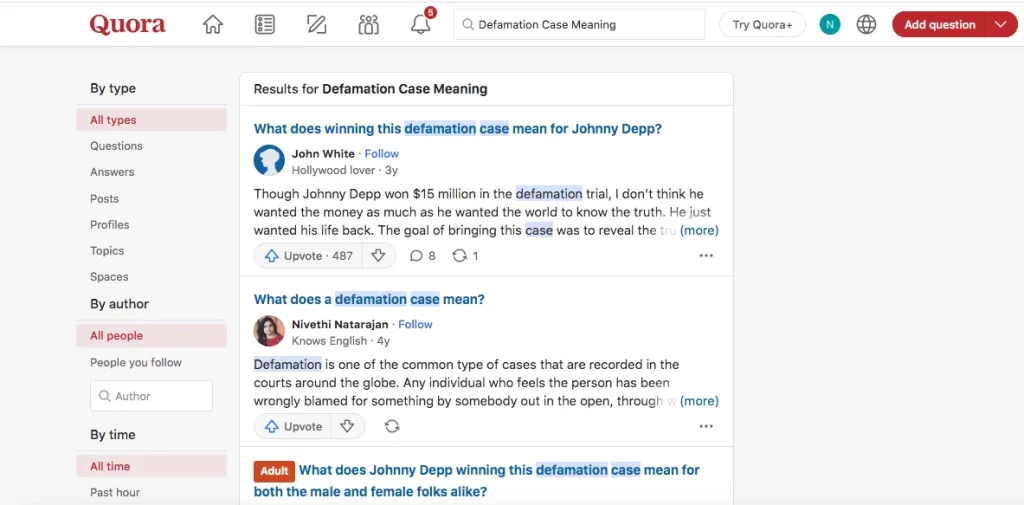This screenshot has width=1024, height=505.
Task: Focus the Author filter input field
Action: [152, 396]
